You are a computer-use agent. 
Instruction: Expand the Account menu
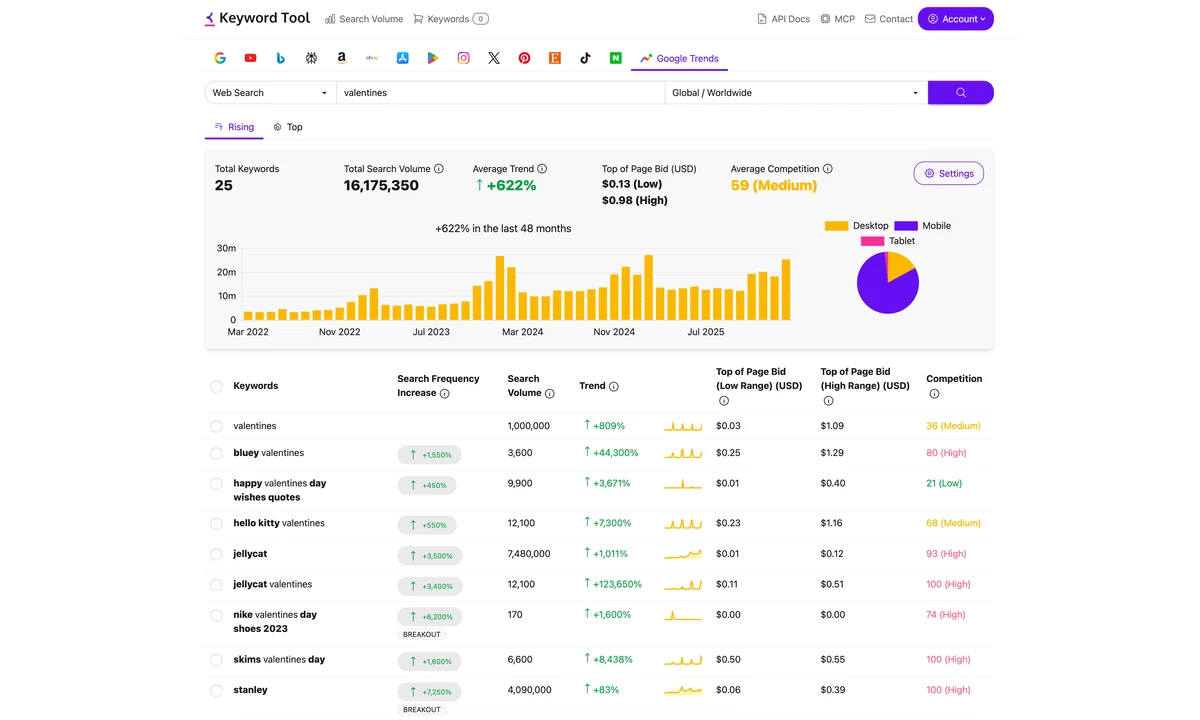pos(956,19)
